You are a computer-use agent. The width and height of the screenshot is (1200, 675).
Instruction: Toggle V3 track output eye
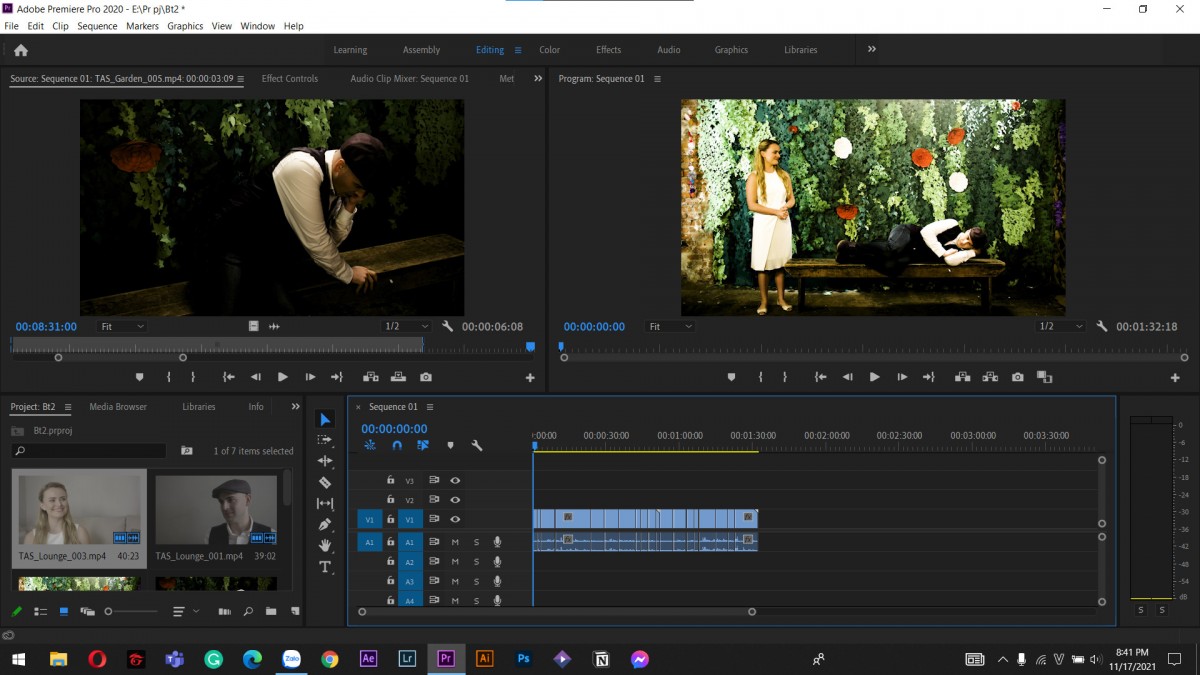click(455, 480)
